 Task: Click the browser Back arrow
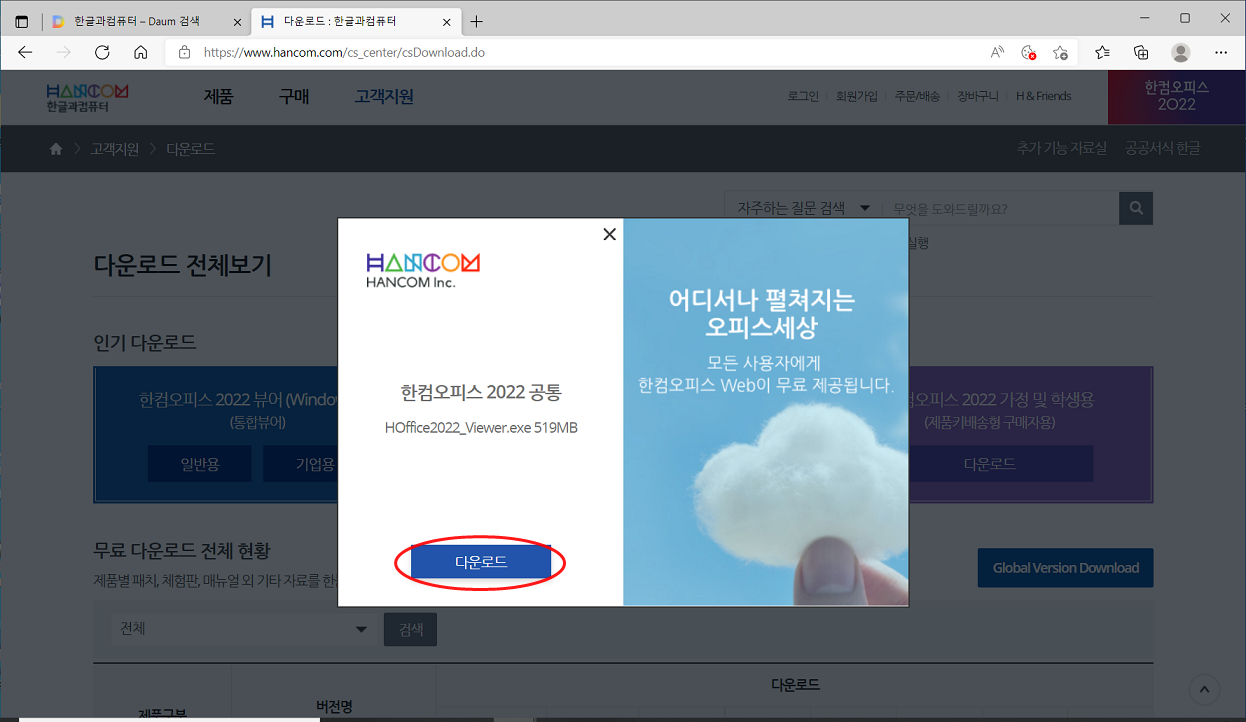tap(25, 52)
